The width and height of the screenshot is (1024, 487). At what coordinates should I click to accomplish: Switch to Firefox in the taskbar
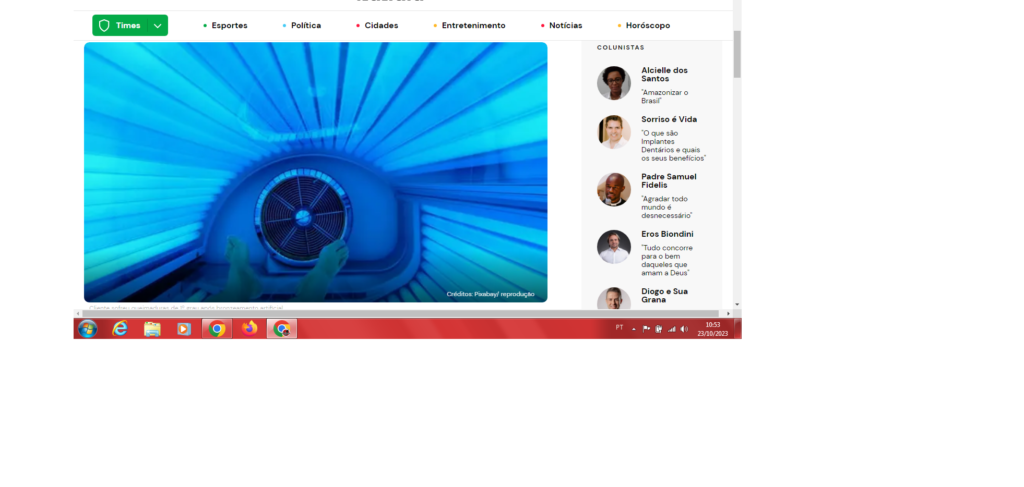pos(249,328)
